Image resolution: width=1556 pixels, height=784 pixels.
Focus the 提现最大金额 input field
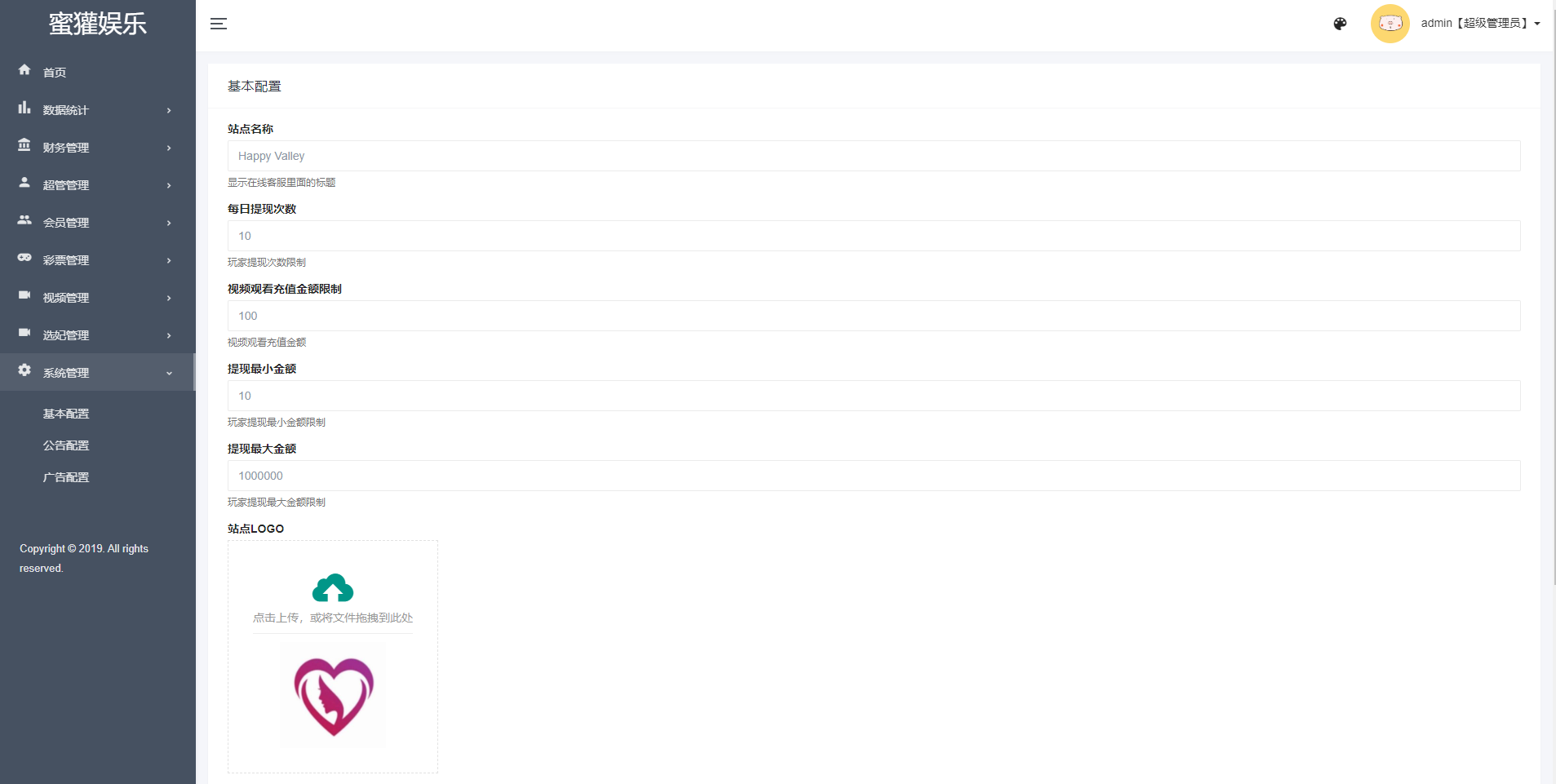[874, 476]
